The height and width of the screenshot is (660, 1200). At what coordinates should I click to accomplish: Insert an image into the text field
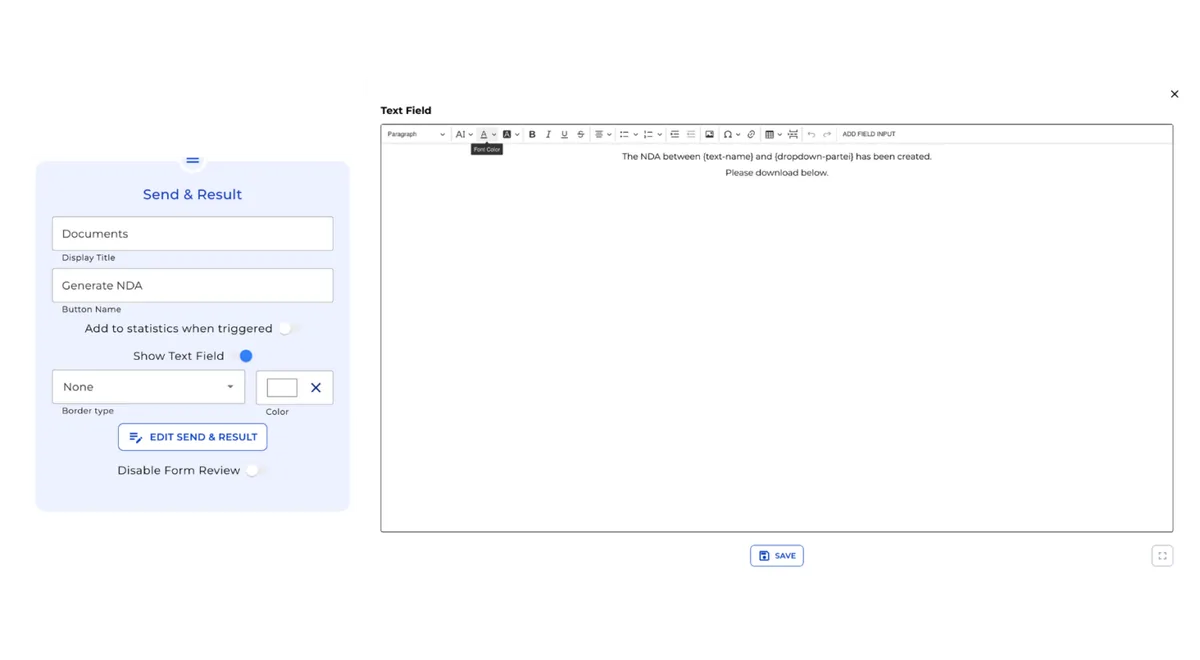pyautogui.click(x=709, y=134)
